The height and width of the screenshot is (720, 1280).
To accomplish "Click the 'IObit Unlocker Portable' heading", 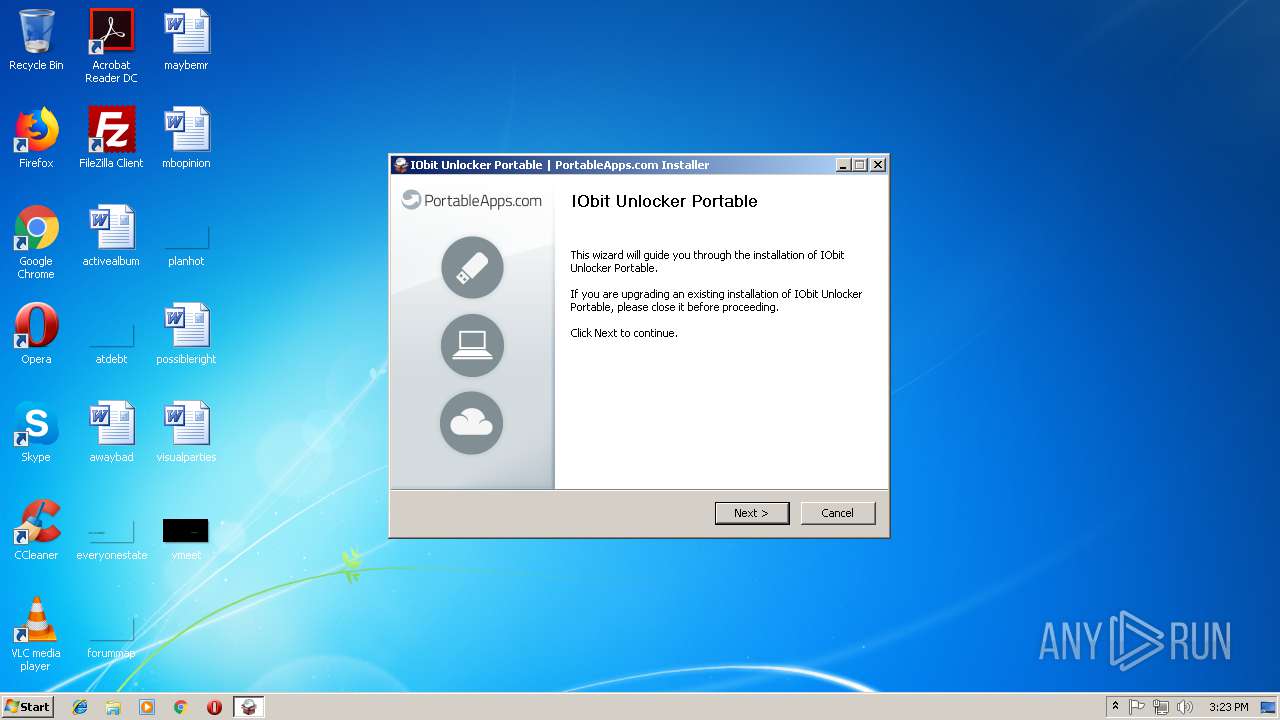I will (664, 201).
